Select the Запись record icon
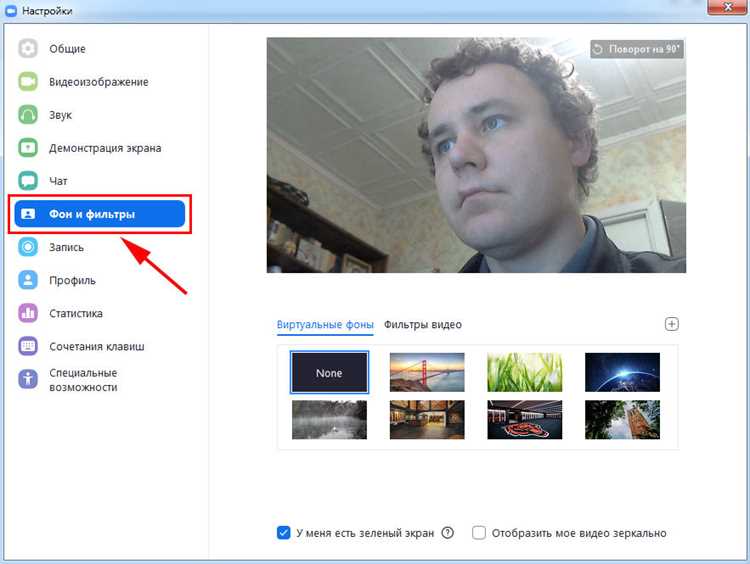 pos(28,247)
